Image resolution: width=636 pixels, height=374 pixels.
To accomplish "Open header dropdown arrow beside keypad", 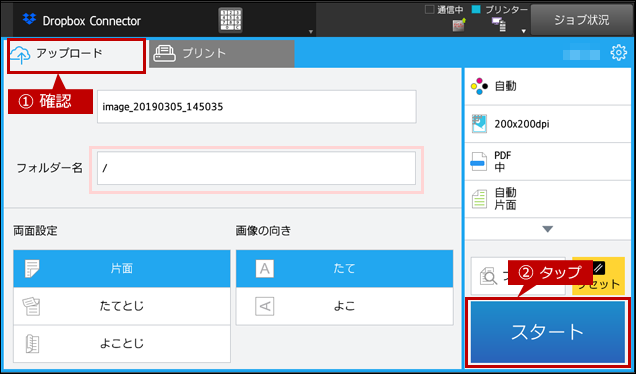I will (311, 32).
